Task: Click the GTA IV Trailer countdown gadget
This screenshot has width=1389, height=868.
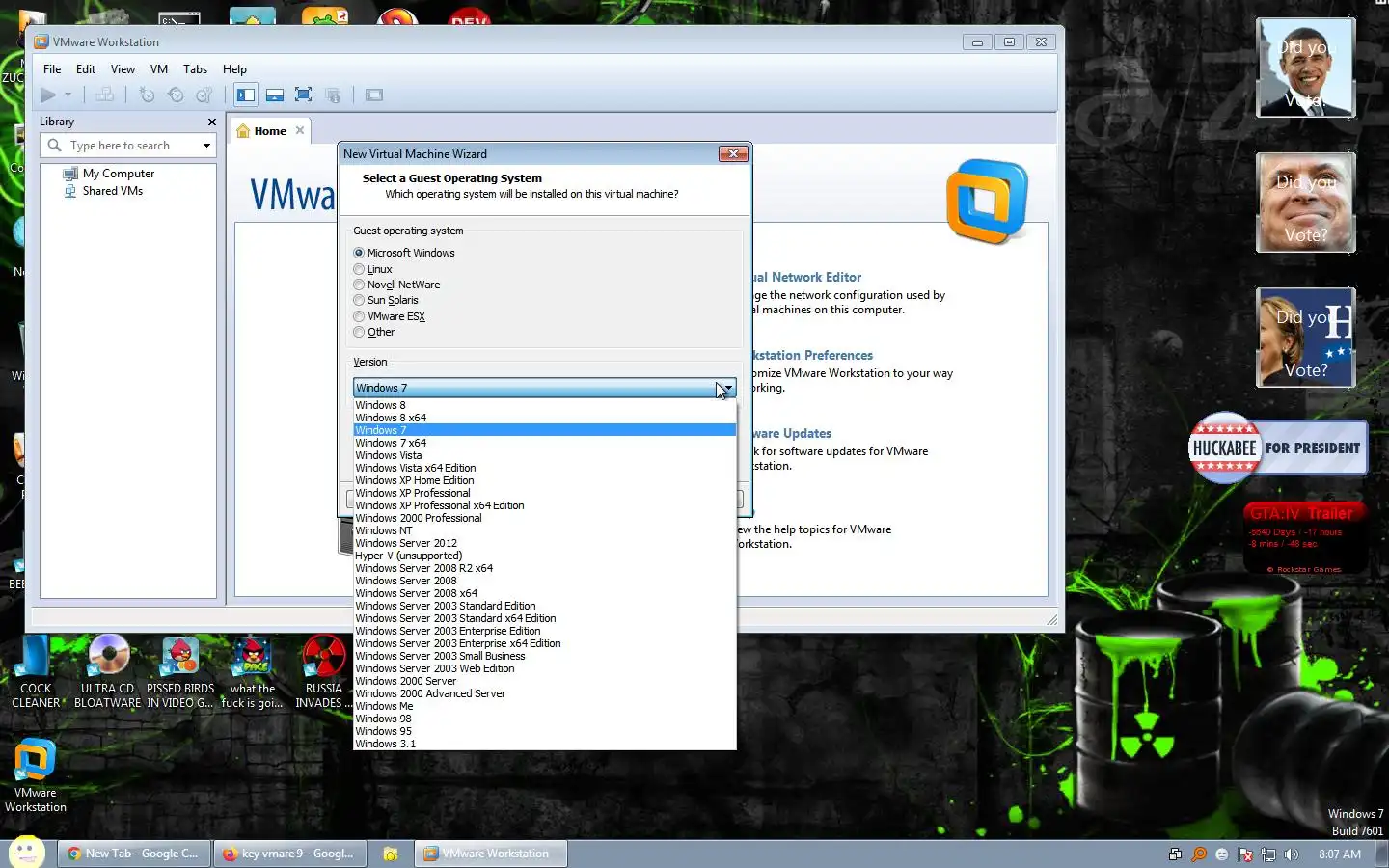Action: (1304, 538)
